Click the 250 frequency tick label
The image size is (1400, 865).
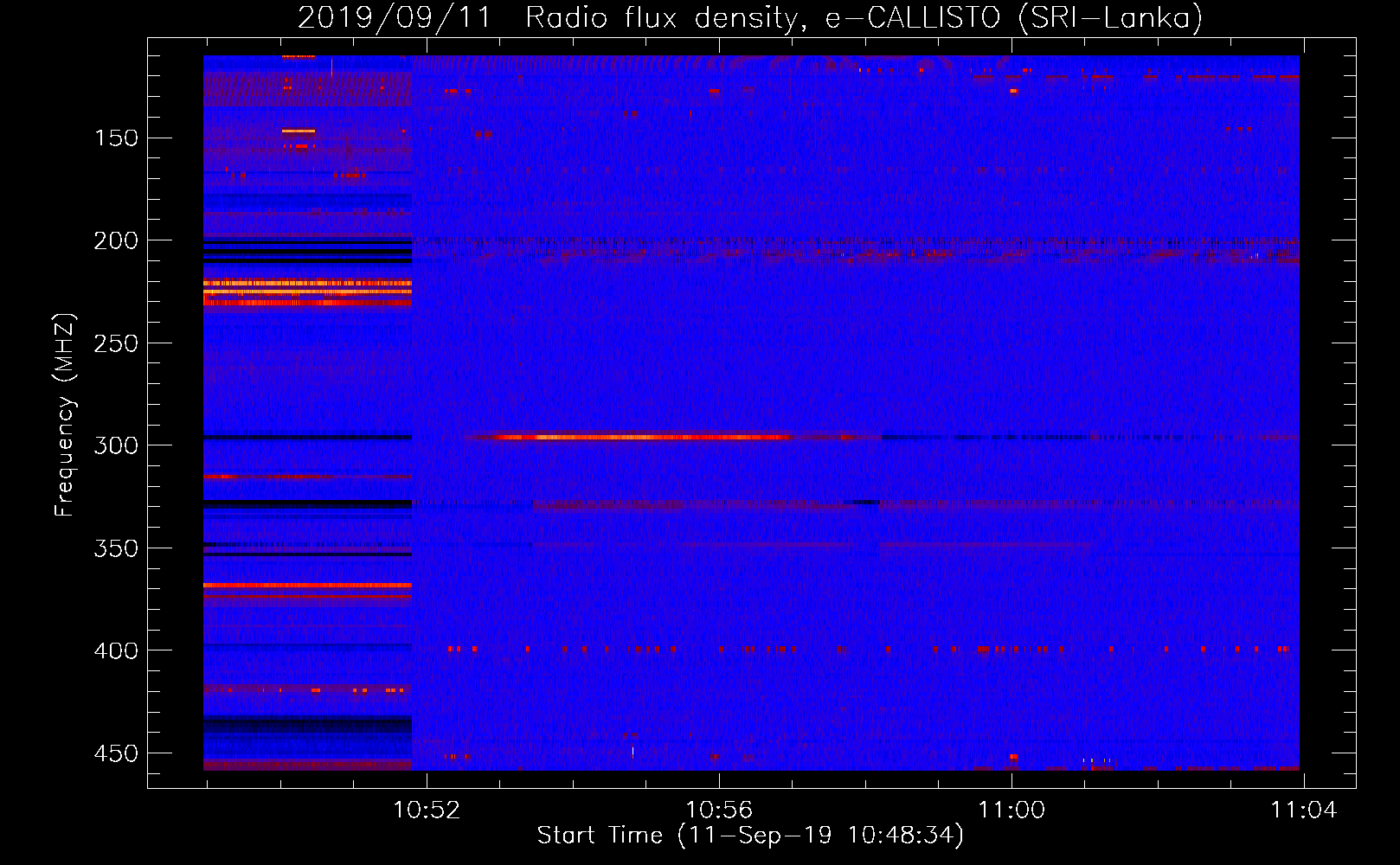coord(116,343)
